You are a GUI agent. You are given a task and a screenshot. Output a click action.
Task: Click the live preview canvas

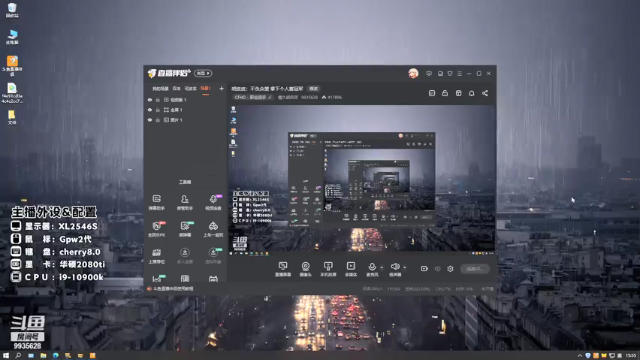pos(361,180)
